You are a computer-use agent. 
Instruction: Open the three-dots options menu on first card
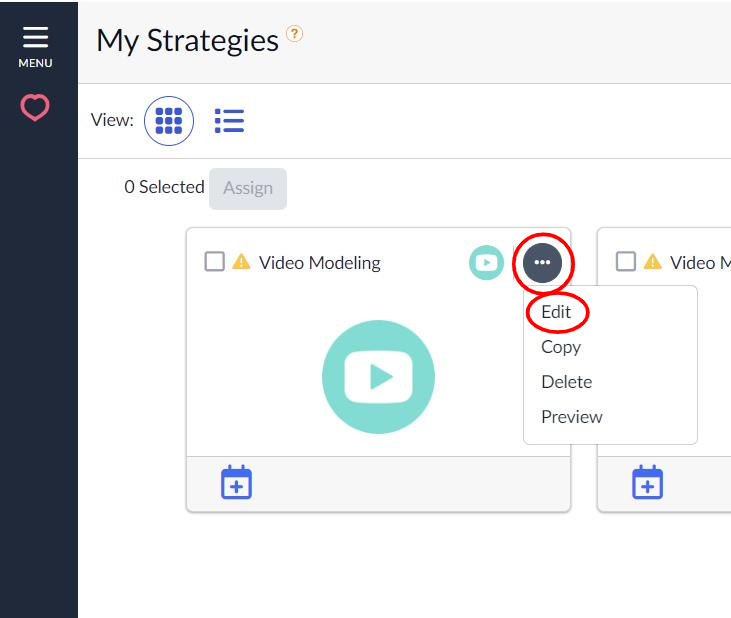542,262
